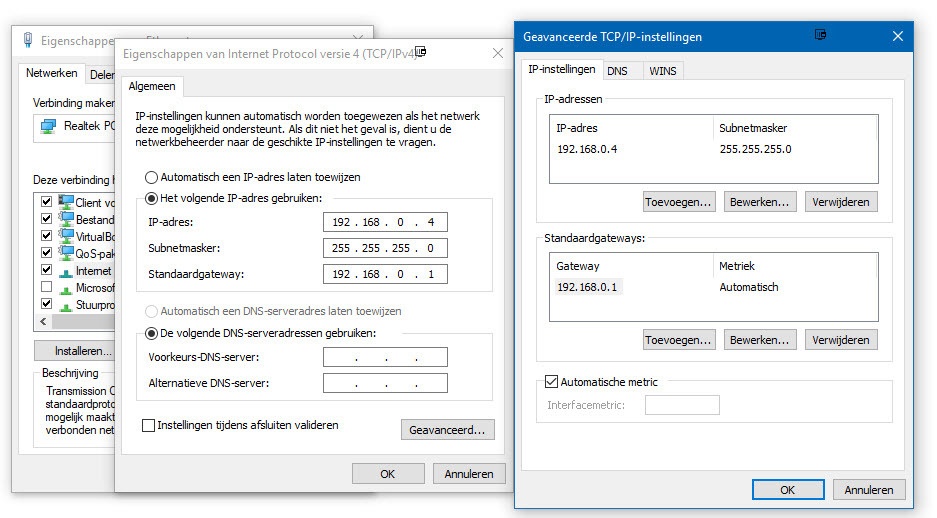The image size is (937, 518).
Task: Close the IPv4 properties dialog
Action: pos(498,53)
